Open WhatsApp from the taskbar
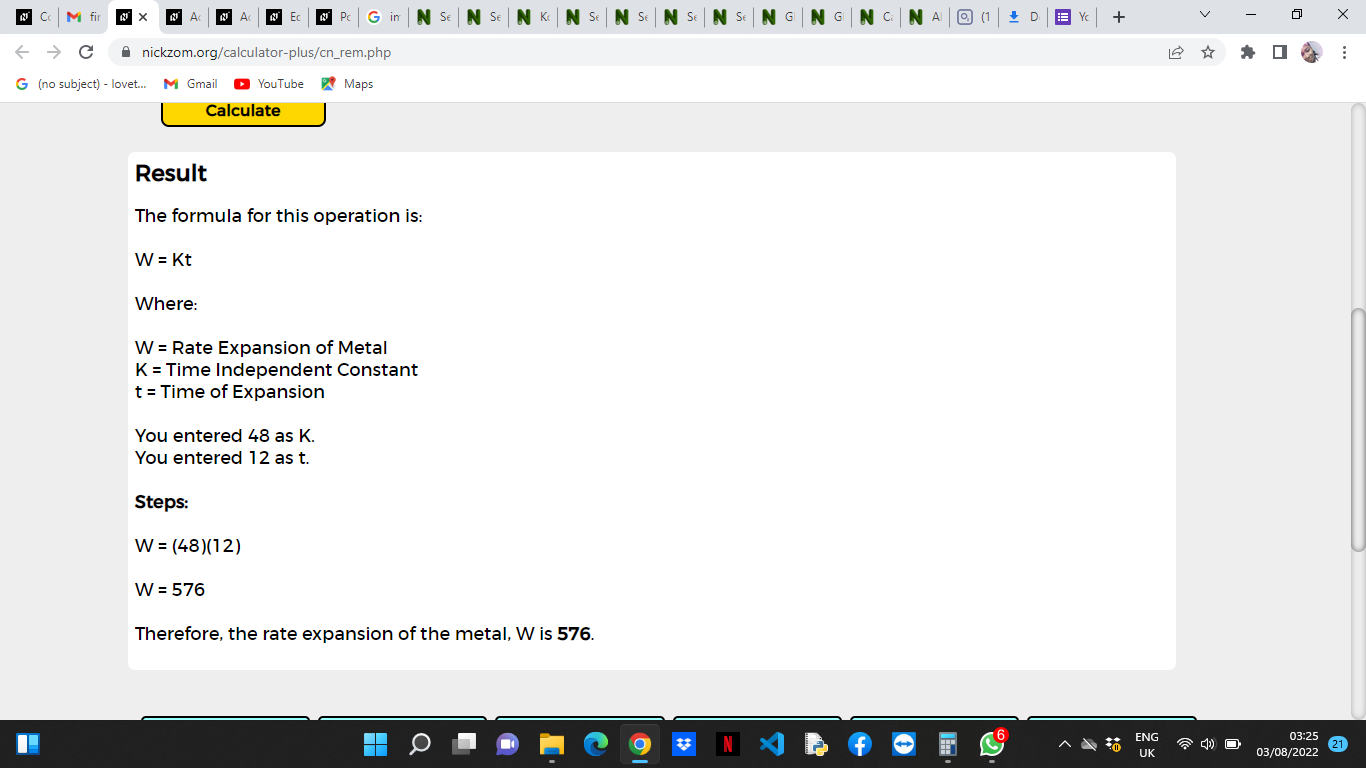The width and height of the screenshot is (1366, 768). coord(992,744)
